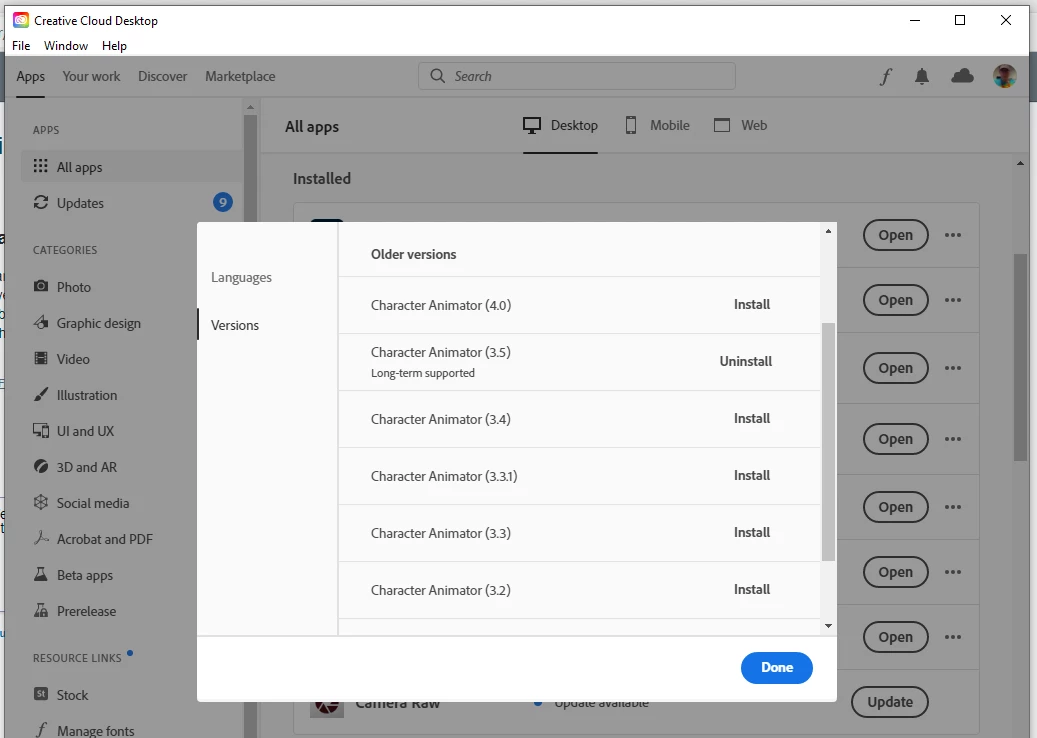Image resolution: width=1037 pixels, height=738 pixels.
Task: Install Character Animator (3.3)
Action: coord(752,532)
